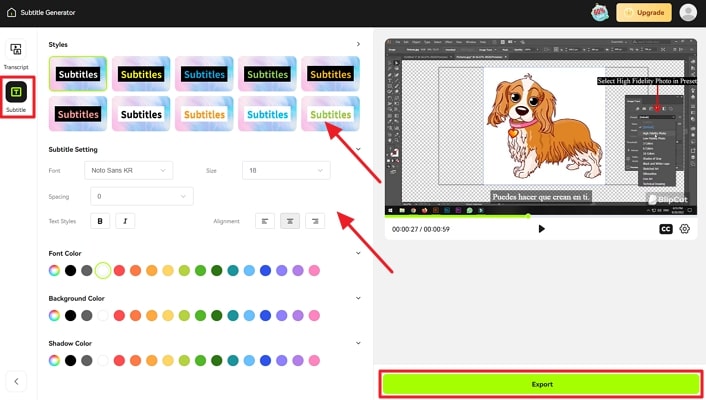This screenshot has height=400, width=706.
Task: Select green-on-black Subtitles style
Action: pos(267,74)
